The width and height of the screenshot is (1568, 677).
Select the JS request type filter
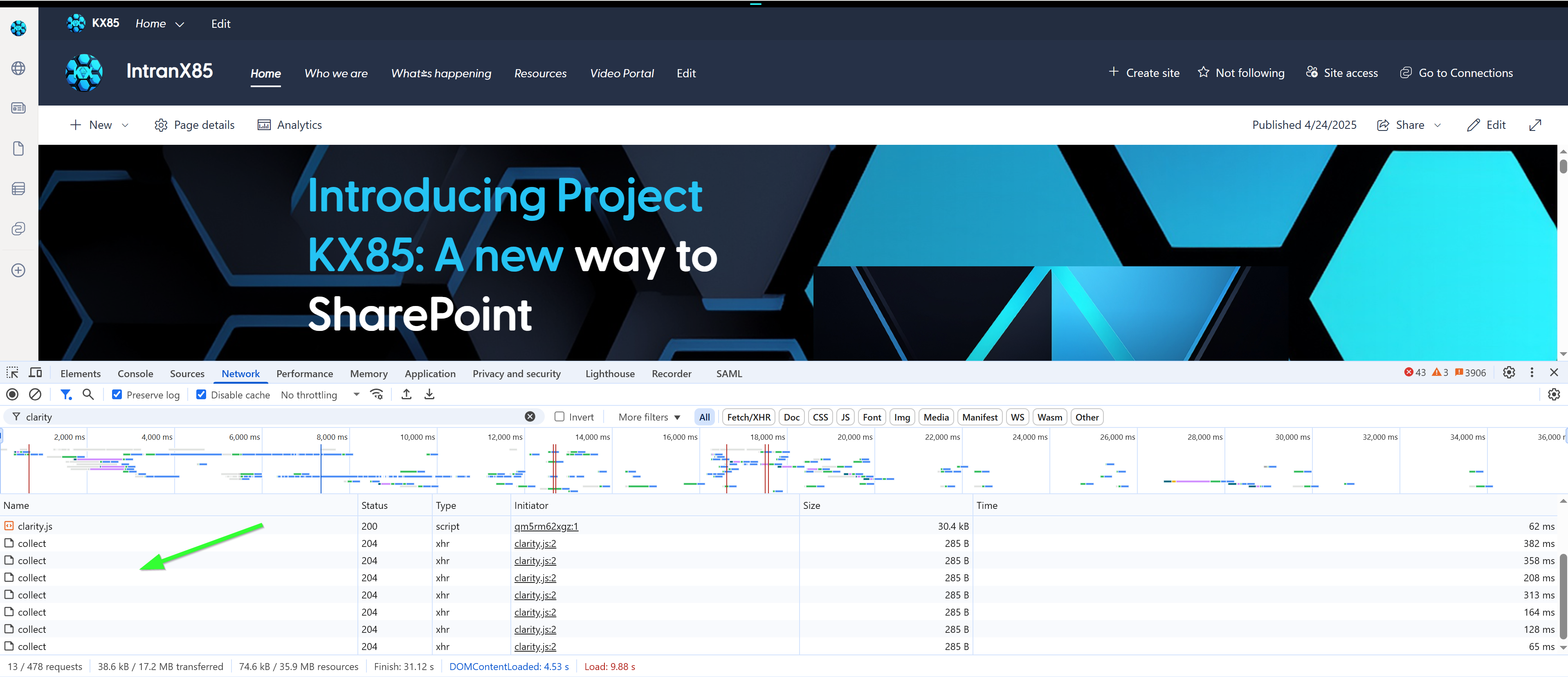tap(845, 417)
